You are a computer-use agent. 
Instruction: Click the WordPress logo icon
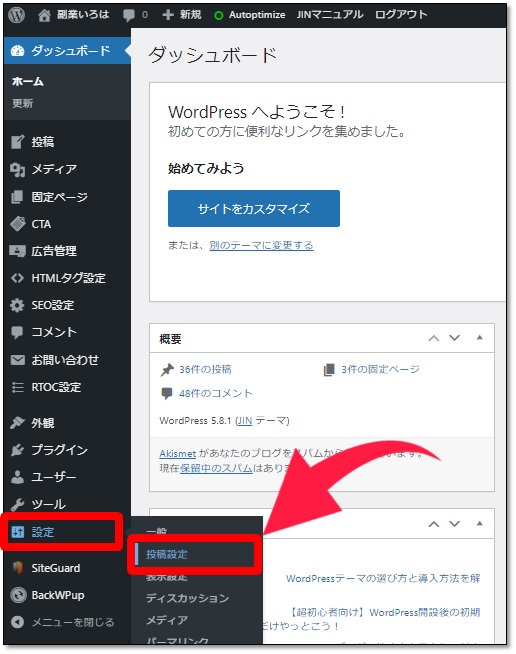click(x=17, y=15)
